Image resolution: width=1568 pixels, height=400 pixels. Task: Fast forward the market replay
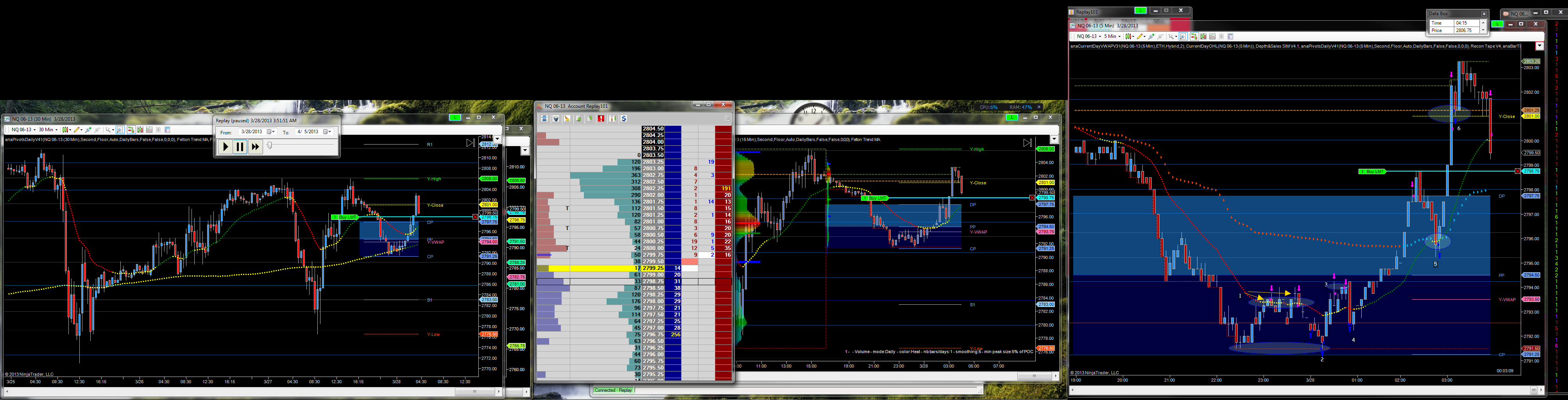255,147
